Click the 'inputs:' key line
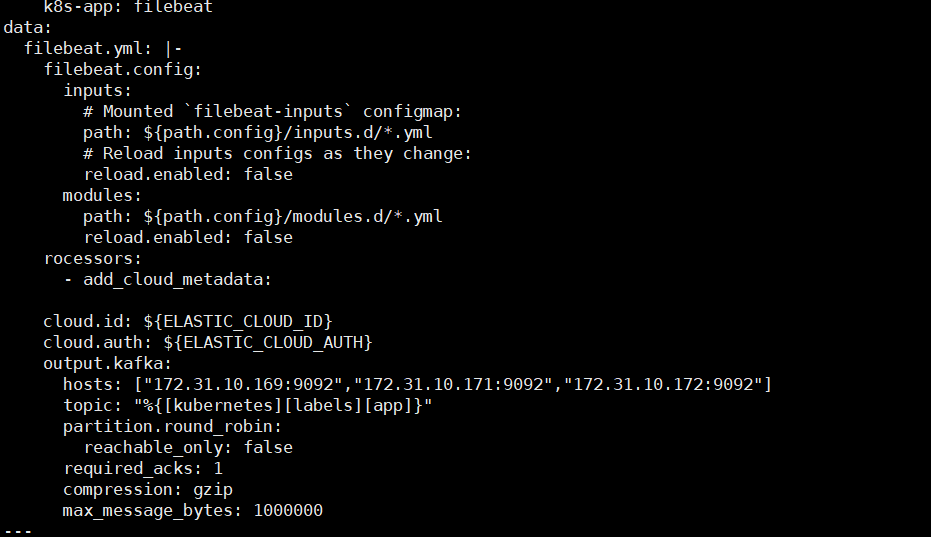Image resolution: width=931 pixels, height=537 pixels. (97, 91)
